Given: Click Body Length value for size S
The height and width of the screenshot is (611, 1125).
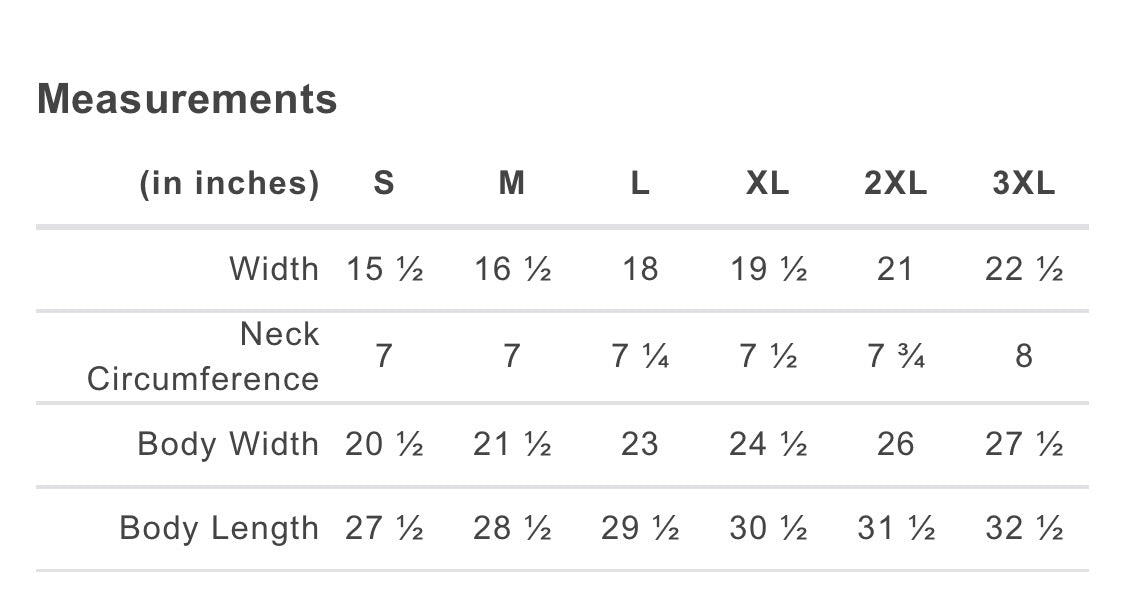Looking at the screenshot, I should [x=384, y=528].
